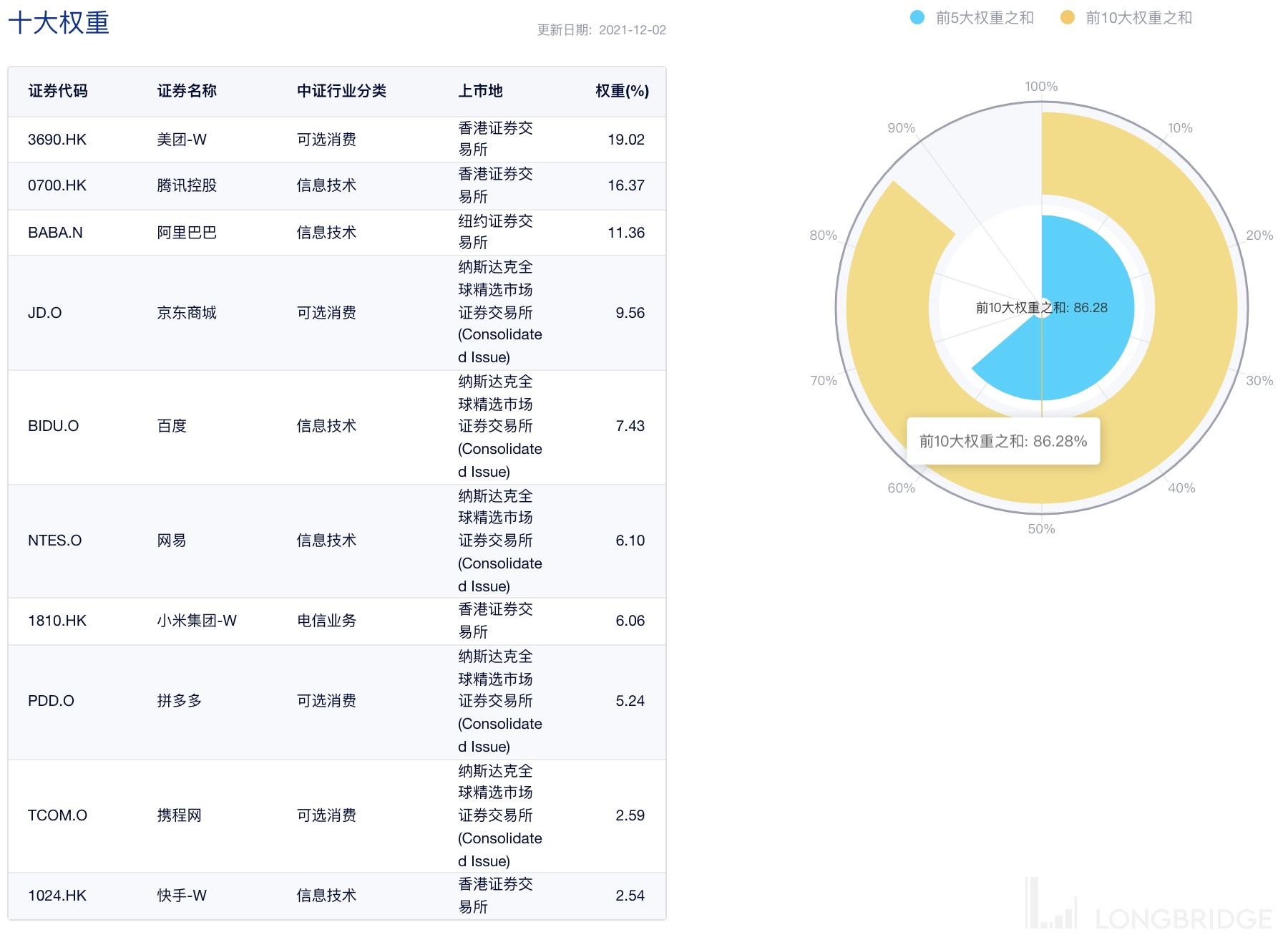The width and height of the screenshot is (1288, 945).
Task: Select stock code 3690.HK
Action: point(57,140)
